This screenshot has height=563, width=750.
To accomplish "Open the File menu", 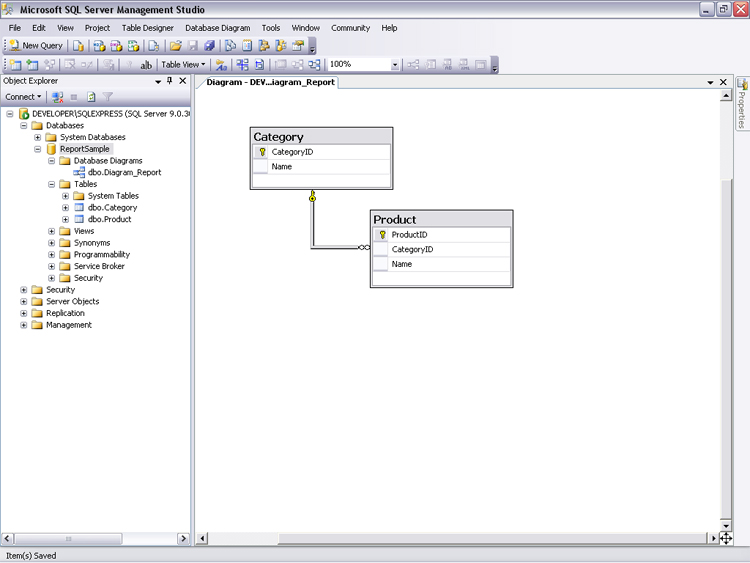I will (15, 28).
